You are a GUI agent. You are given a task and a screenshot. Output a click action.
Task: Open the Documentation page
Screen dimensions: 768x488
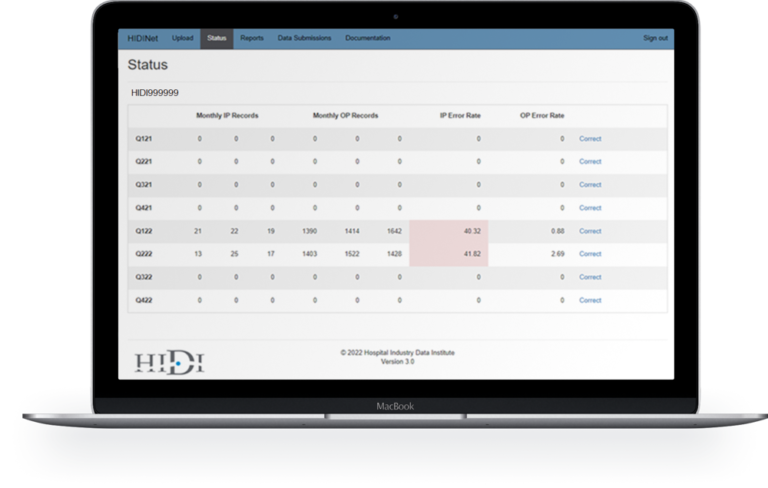(368, 38)
